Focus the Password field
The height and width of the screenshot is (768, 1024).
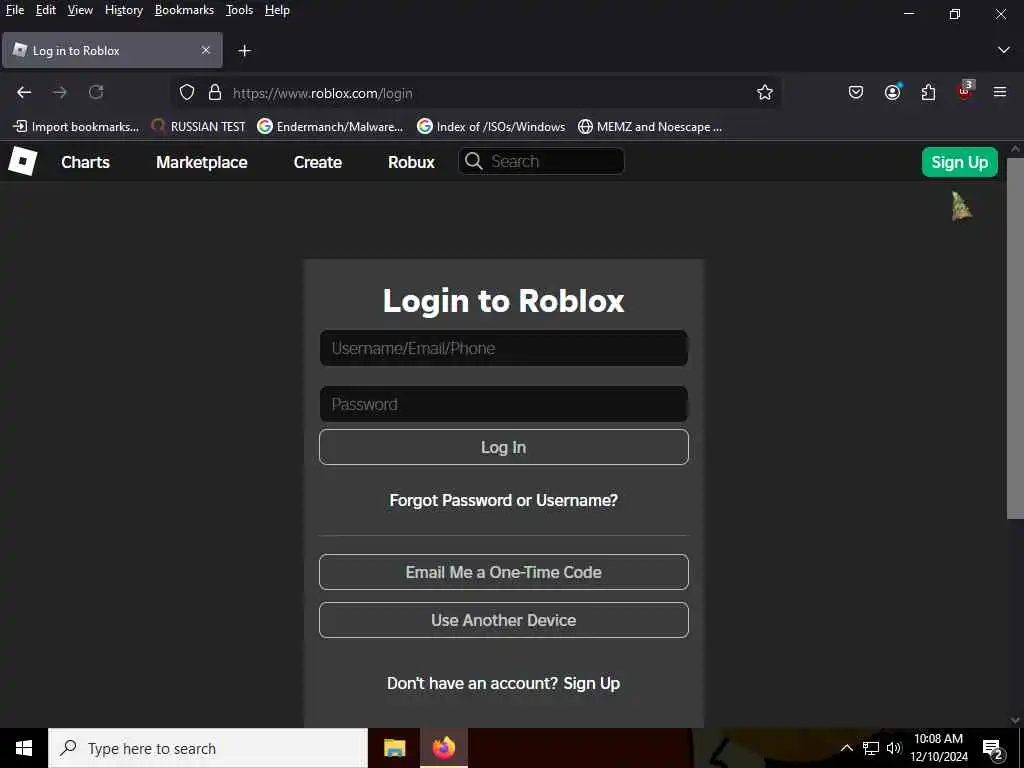click(504, 404)
